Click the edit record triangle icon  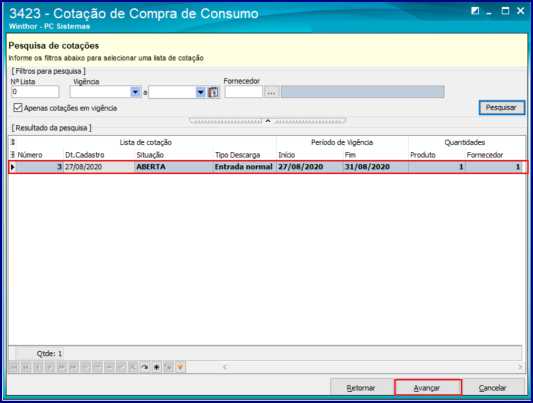point(109,367)
